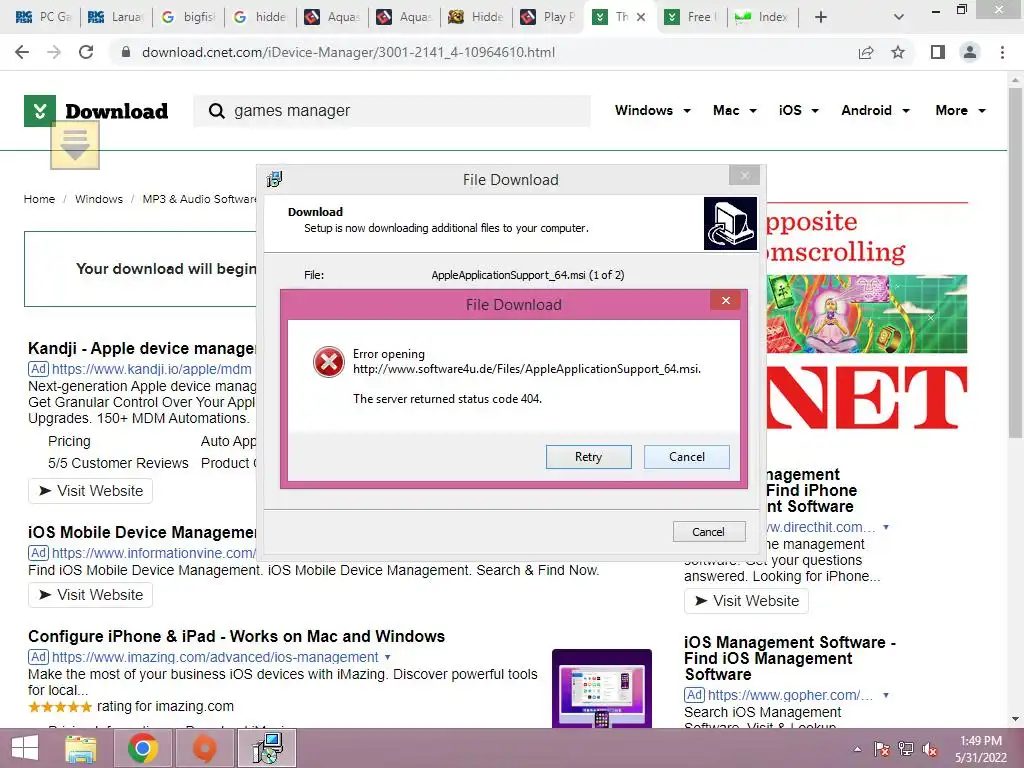Click Configure iPhone & iPad ad heading
Screen dimensions: 1024x768
(x=236, y=636)
